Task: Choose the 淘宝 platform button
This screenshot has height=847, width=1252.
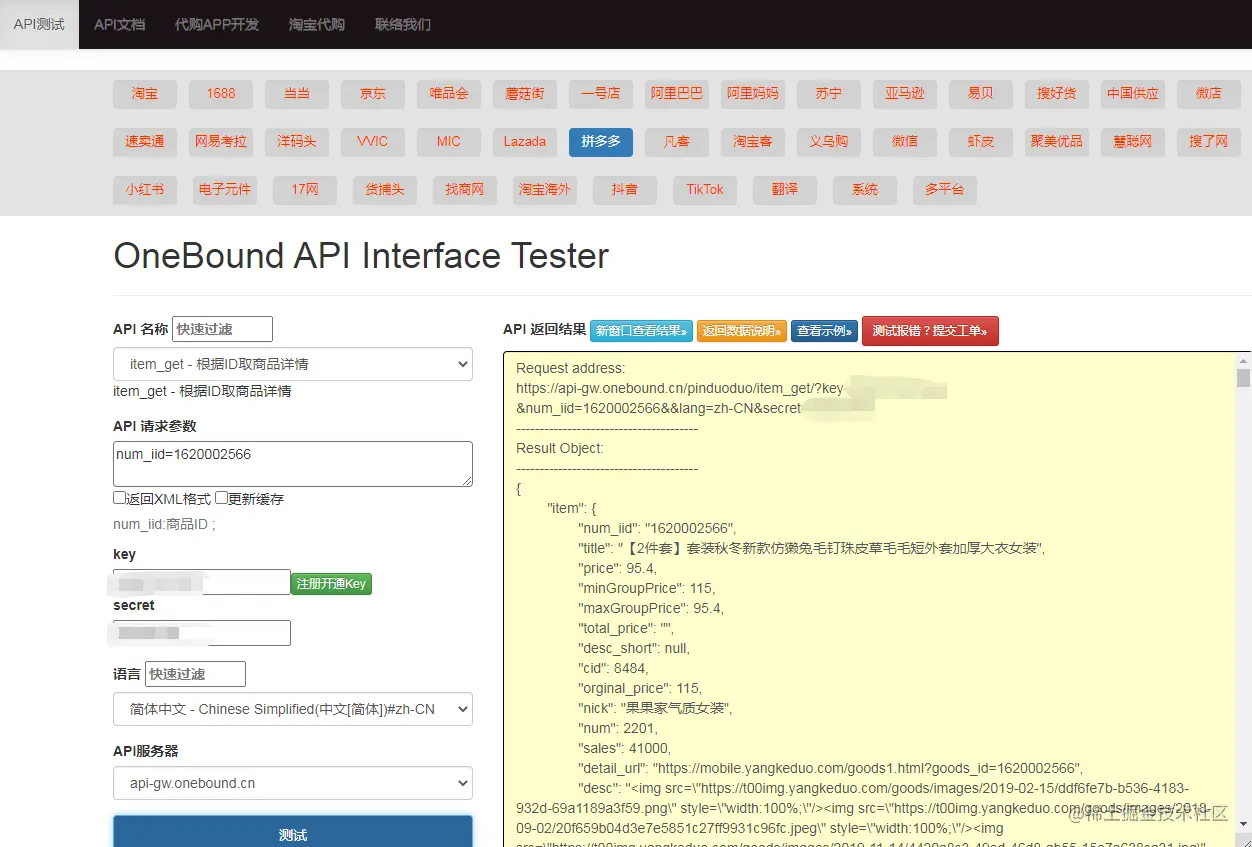Action: [145, 94]
